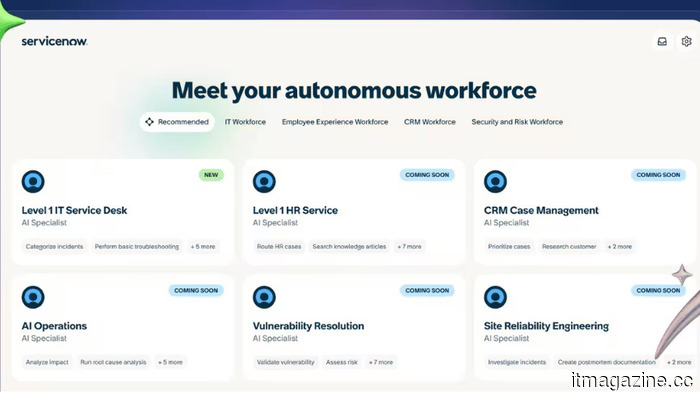The height and width of the screenshot is (394, 700).
Task: Switch to CRM Workforce tab
Action: [430, 122]
